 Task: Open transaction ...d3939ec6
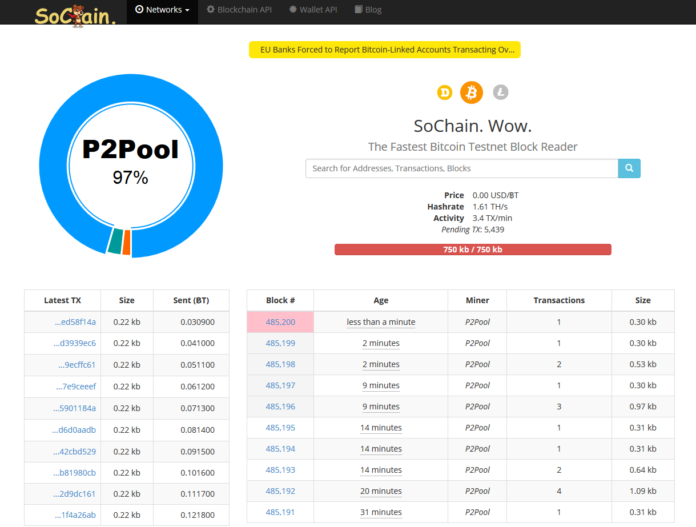(x=75, y=343)
